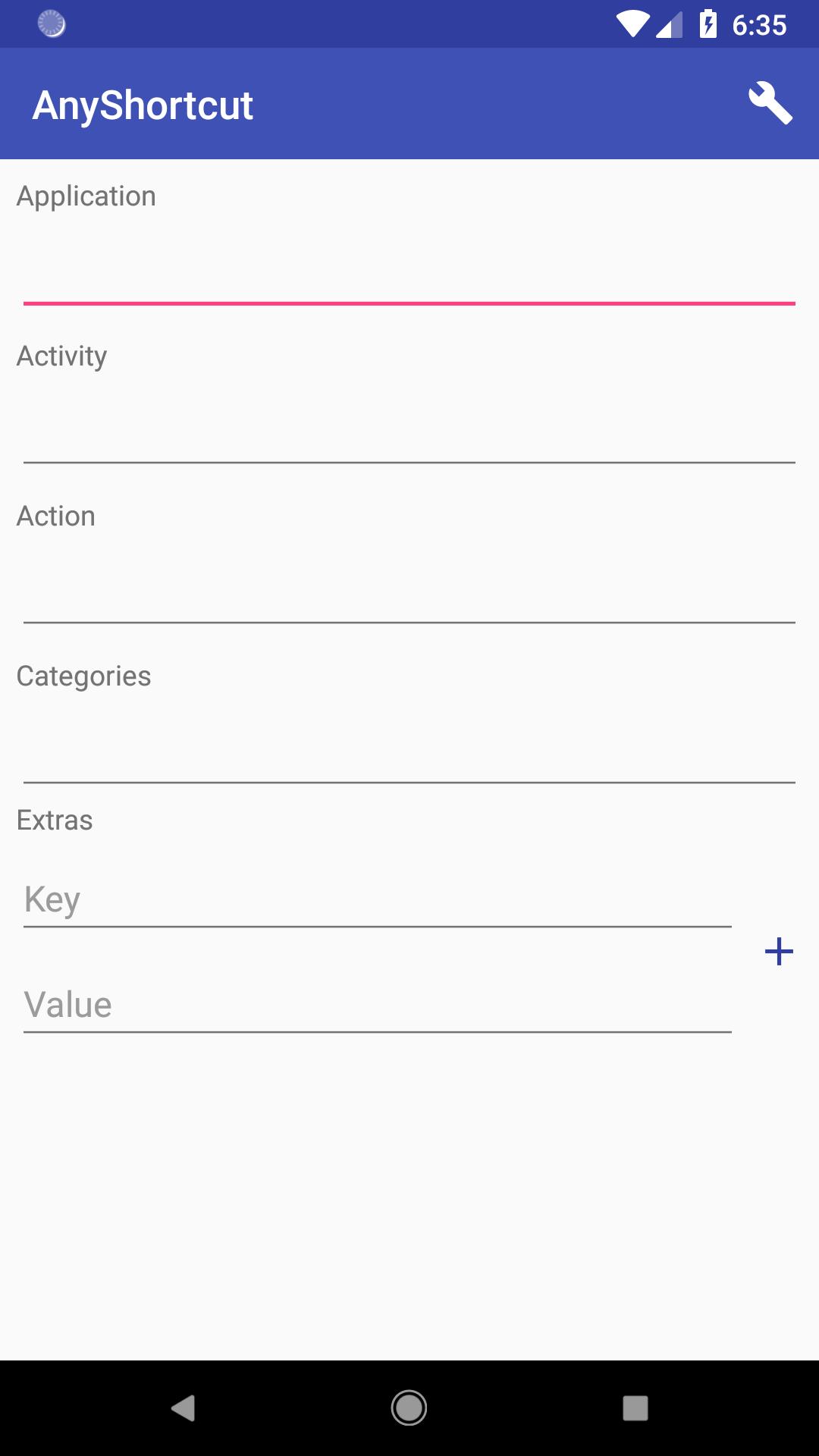This screenshot has width=819, height=1456.
Task: Tap the 6:35 clock in status bar
Action: [x=759, y=25]
